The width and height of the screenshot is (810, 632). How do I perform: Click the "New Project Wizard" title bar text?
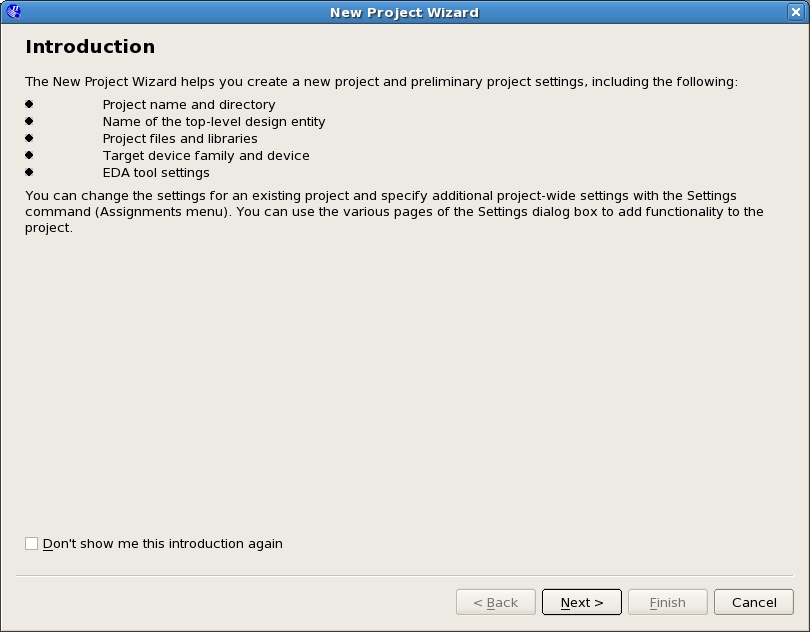coord(404,12)
